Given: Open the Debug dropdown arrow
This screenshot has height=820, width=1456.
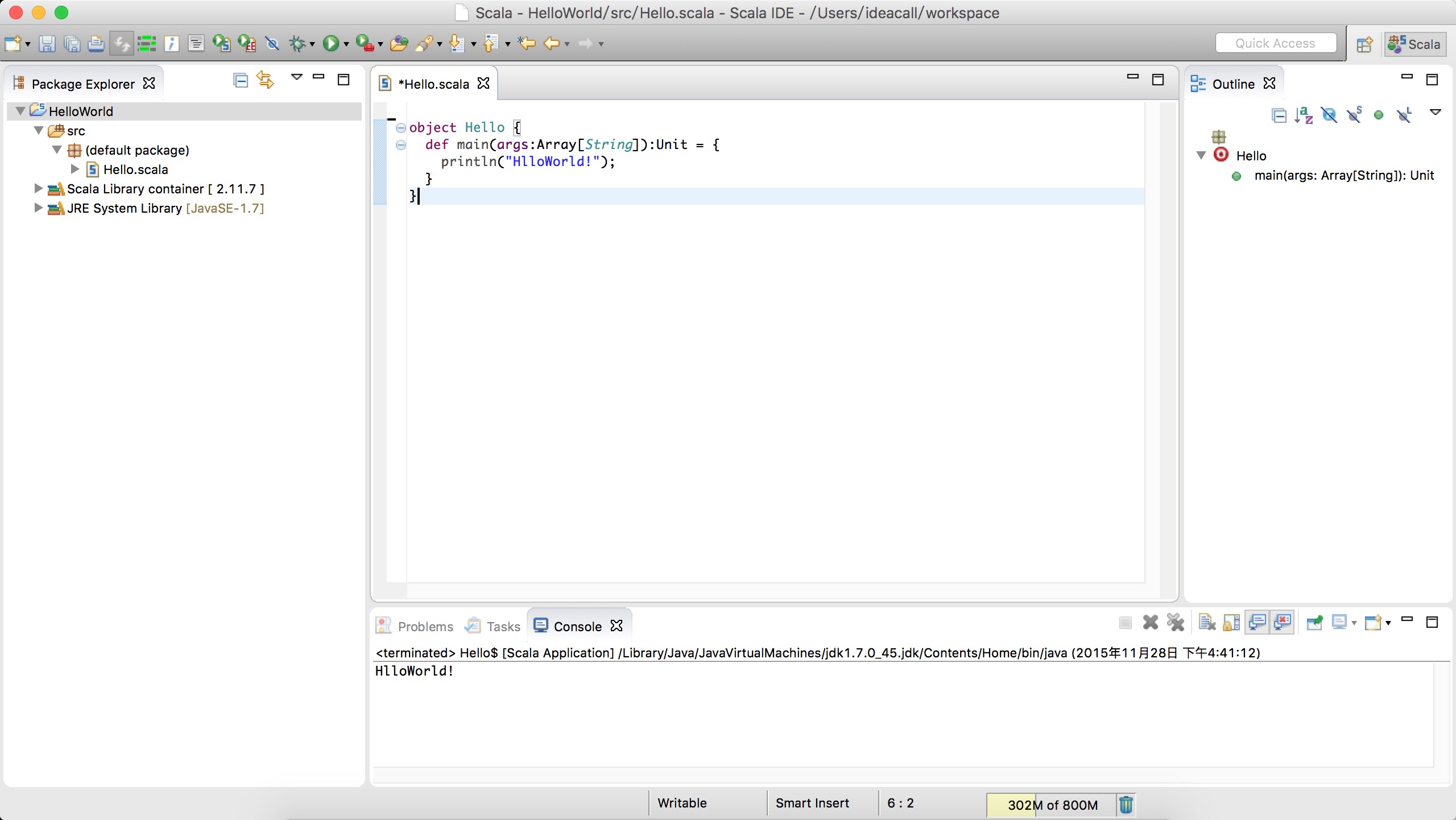Looking at the screenshot, I should [x=312, y=44].
